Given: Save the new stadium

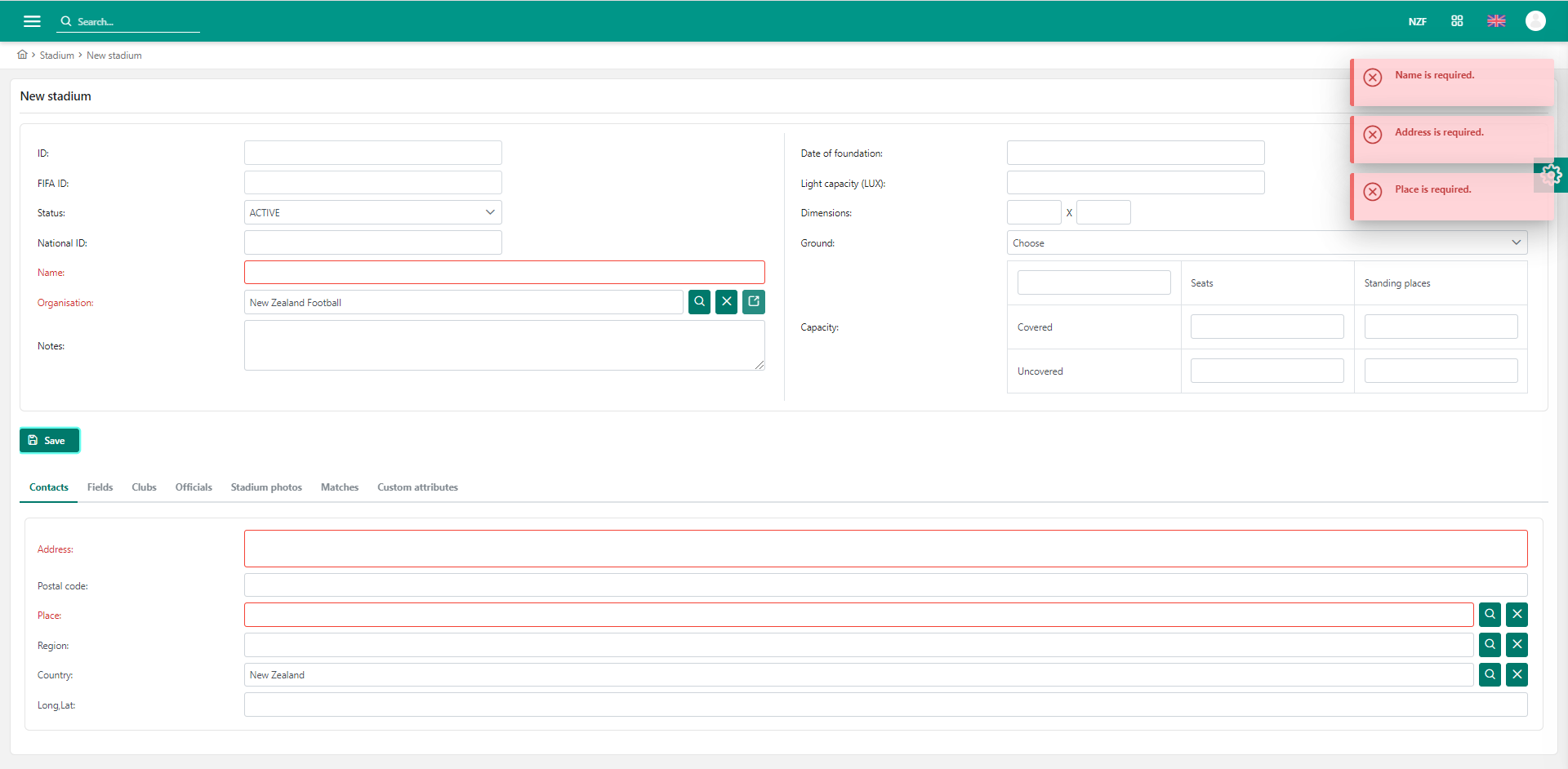Looking at the screenshot, I should click(49, 441).
